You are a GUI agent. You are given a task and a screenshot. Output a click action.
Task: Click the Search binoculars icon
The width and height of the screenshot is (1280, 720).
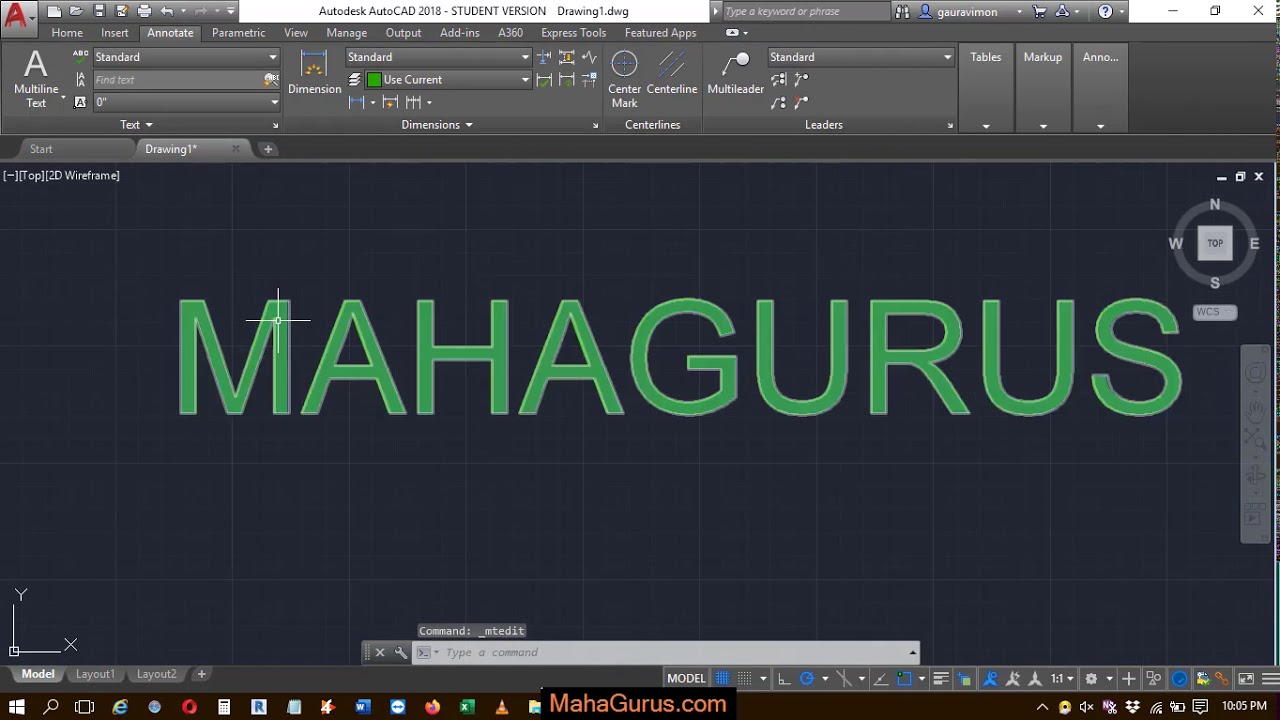point(903,12)
